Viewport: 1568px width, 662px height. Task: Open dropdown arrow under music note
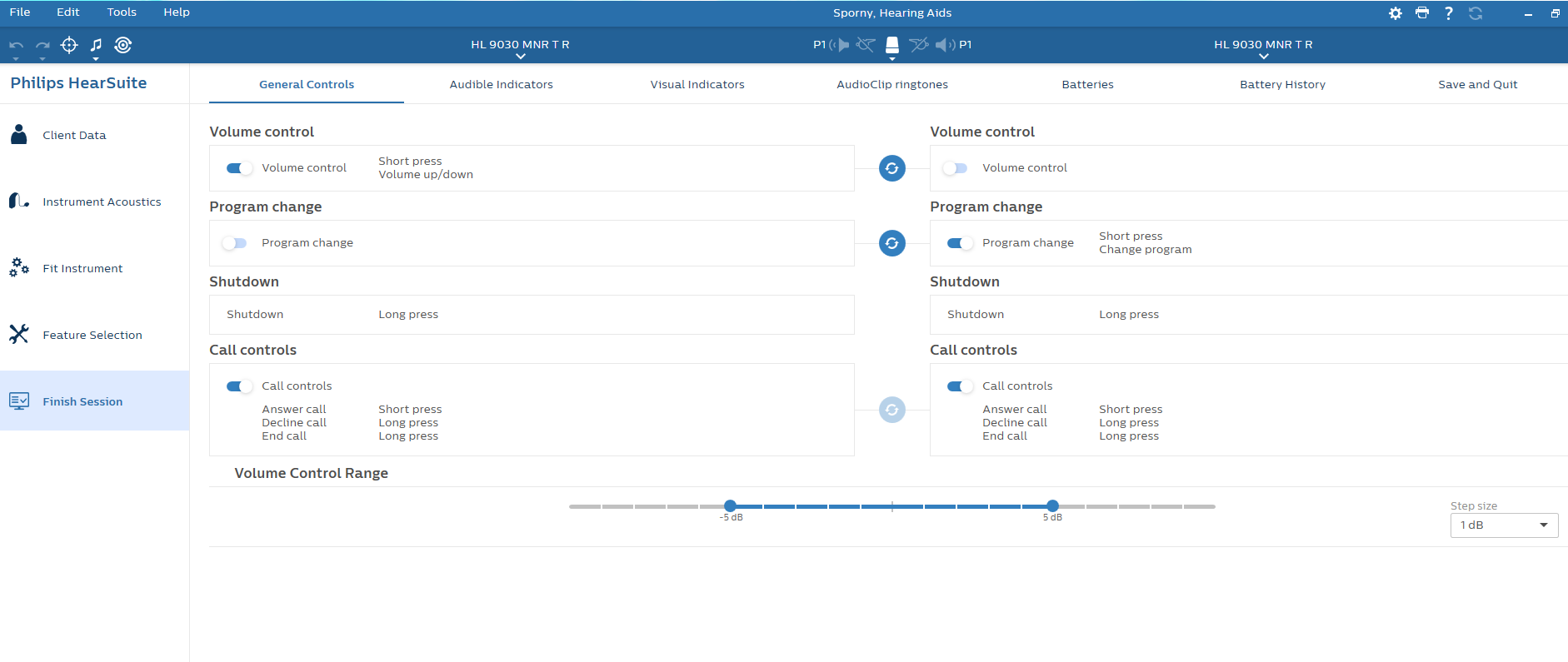click(96, 59)
